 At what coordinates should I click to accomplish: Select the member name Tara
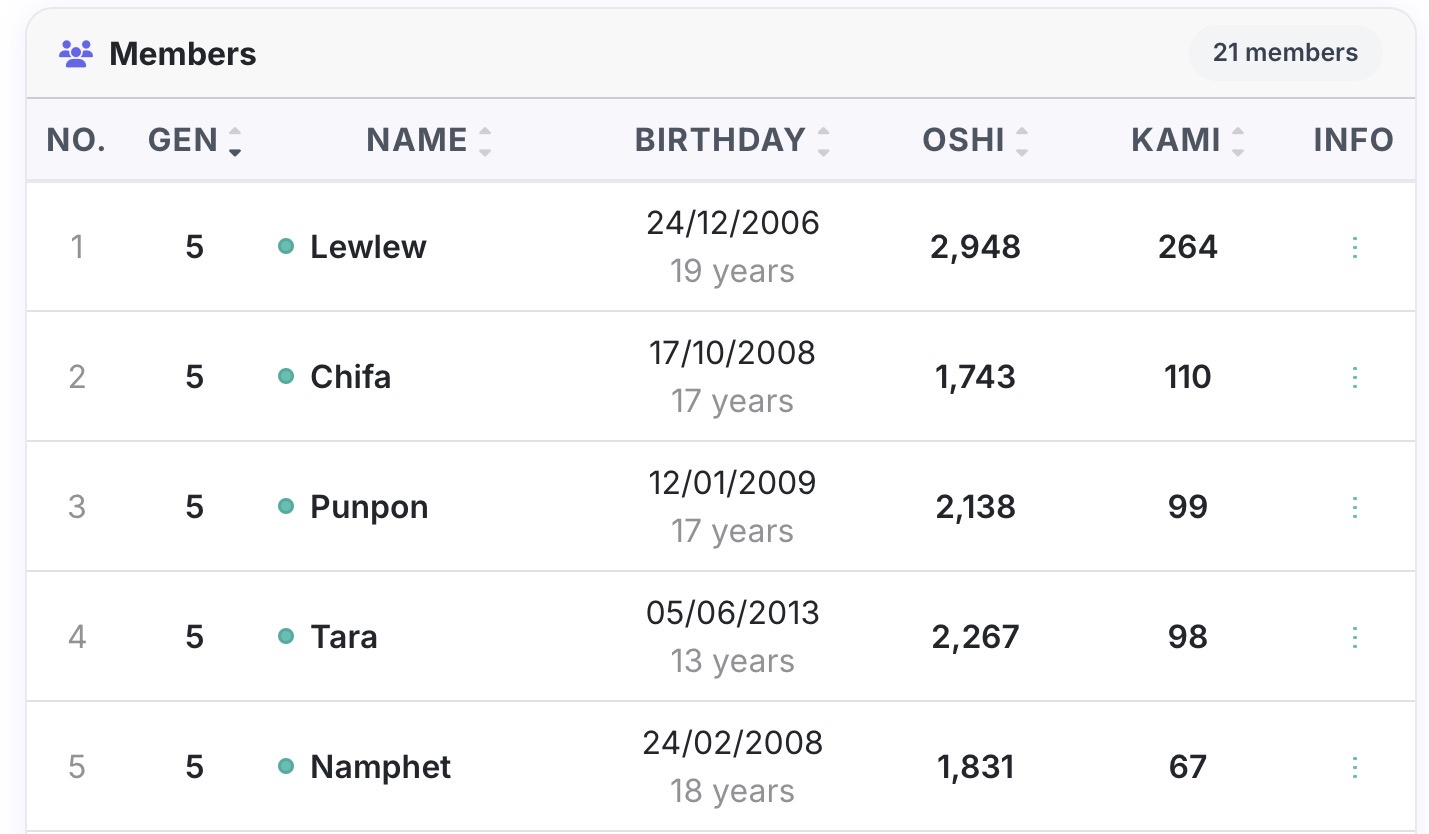click(x=344, y=637)
